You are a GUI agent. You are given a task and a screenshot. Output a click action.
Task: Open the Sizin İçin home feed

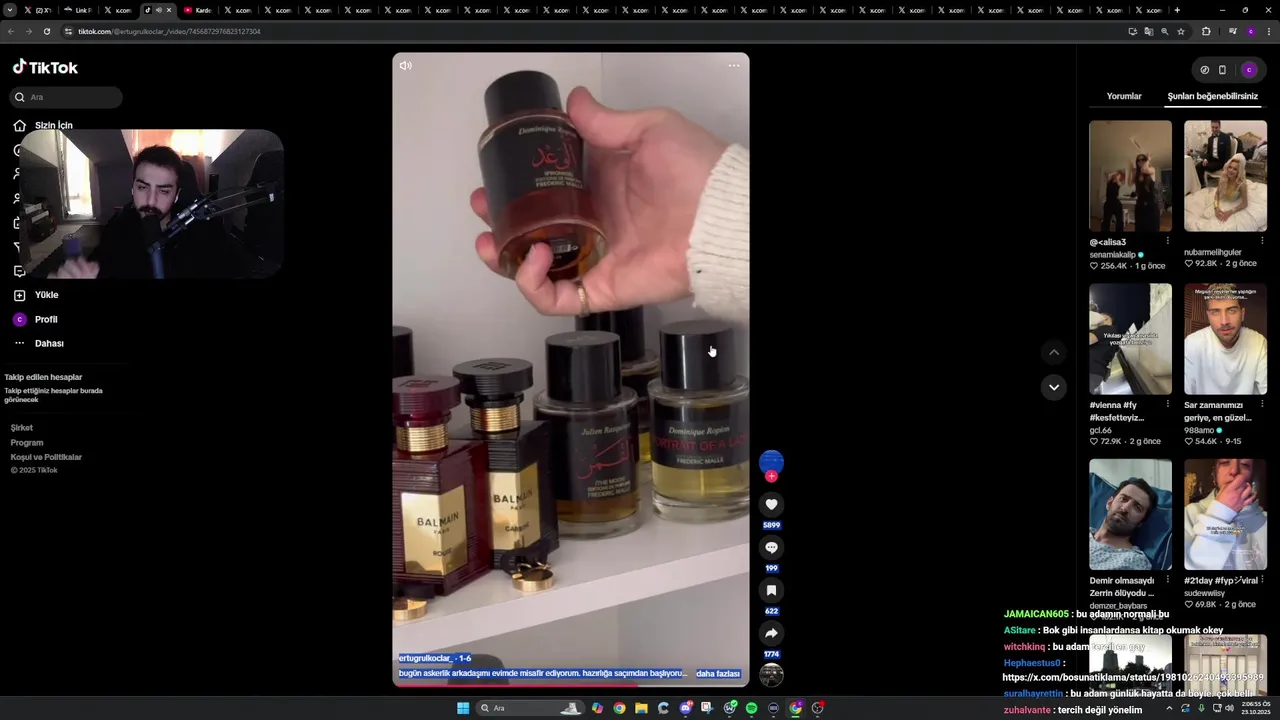(43, 125)
